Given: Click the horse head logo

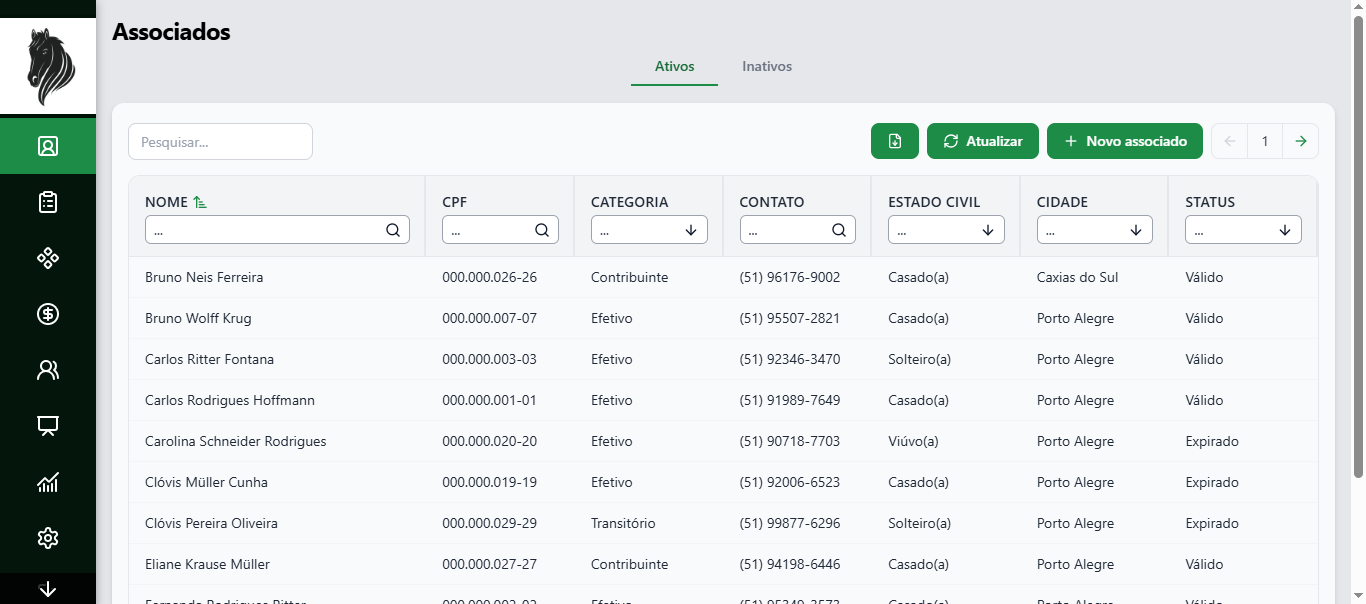Looking at the screenshot, I should point(48,66).
